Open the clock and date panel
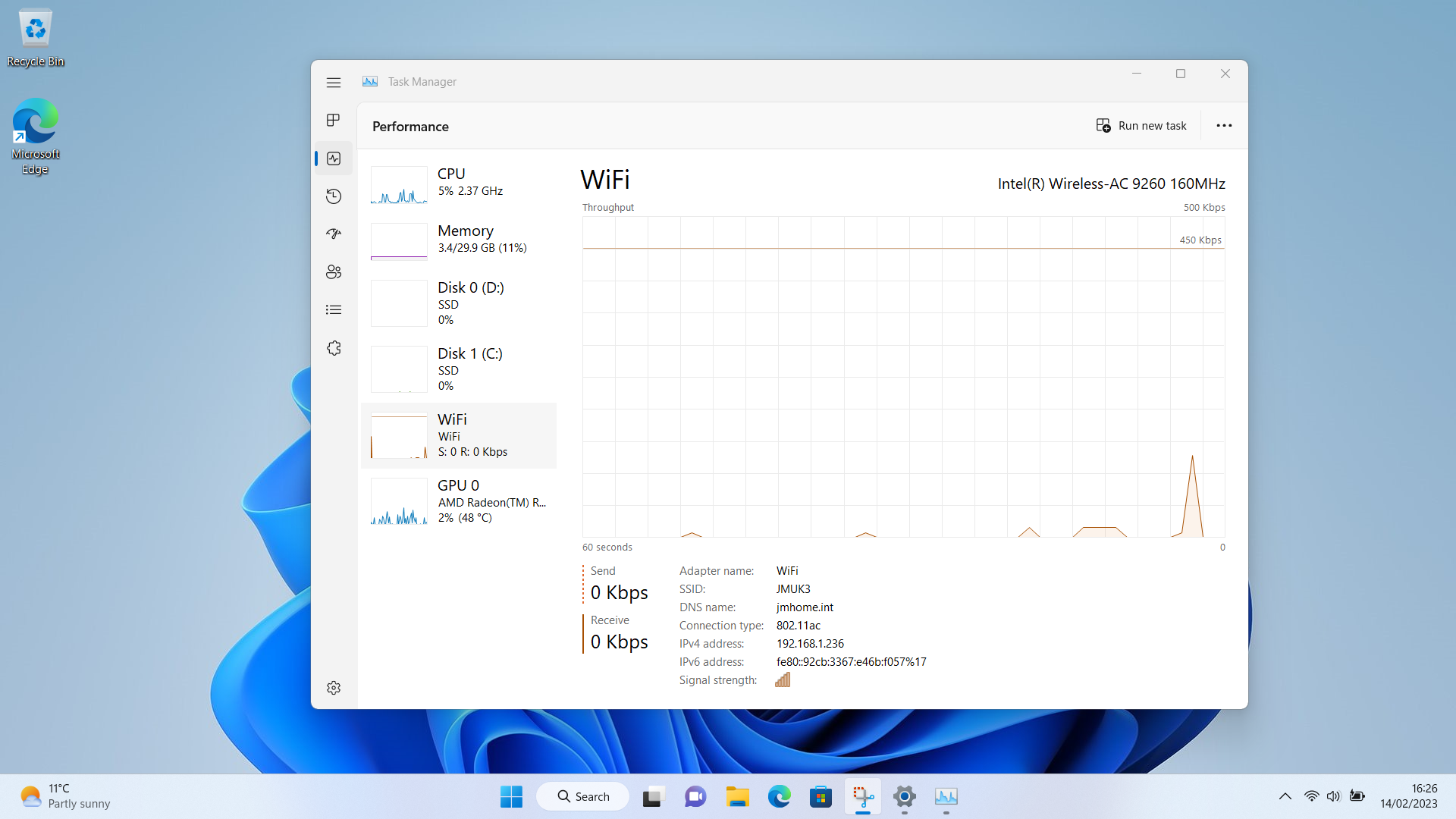Viewport: 1456px width, 819px height. click(1409, 796)
